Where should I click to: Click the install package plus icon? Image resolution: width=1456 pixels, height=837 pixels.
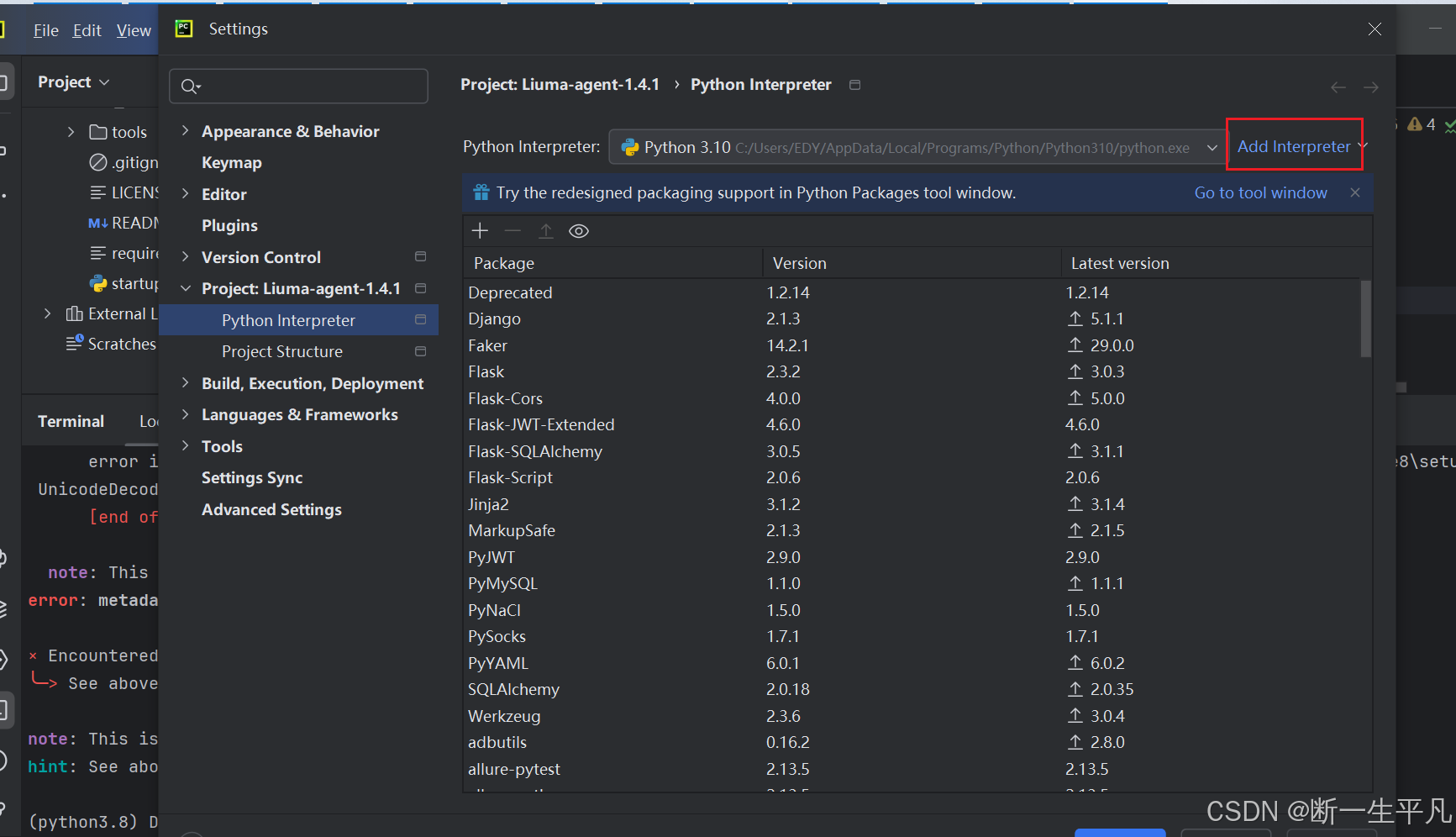[480, 231]
